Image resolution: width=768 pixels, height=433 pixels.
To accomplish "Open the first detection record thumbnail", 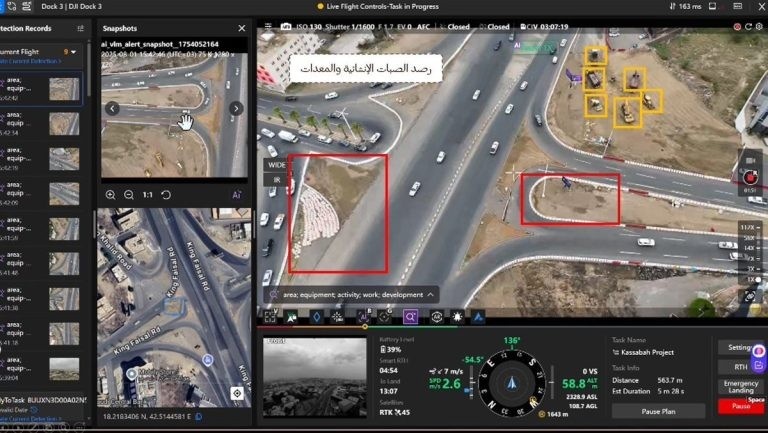I will coord(64,88).
